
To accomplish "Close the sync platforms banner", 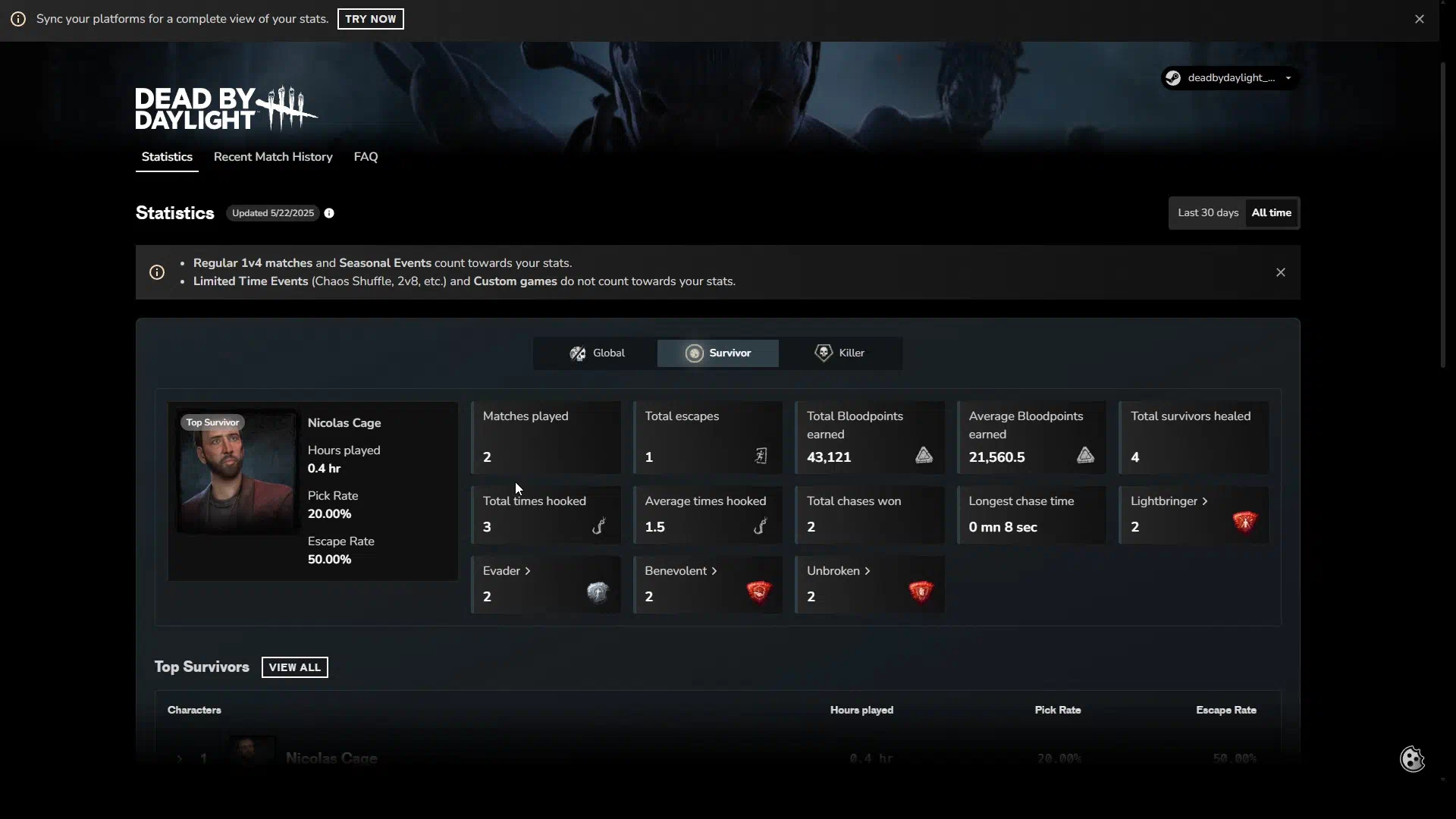I will (x=1420, y=19).
